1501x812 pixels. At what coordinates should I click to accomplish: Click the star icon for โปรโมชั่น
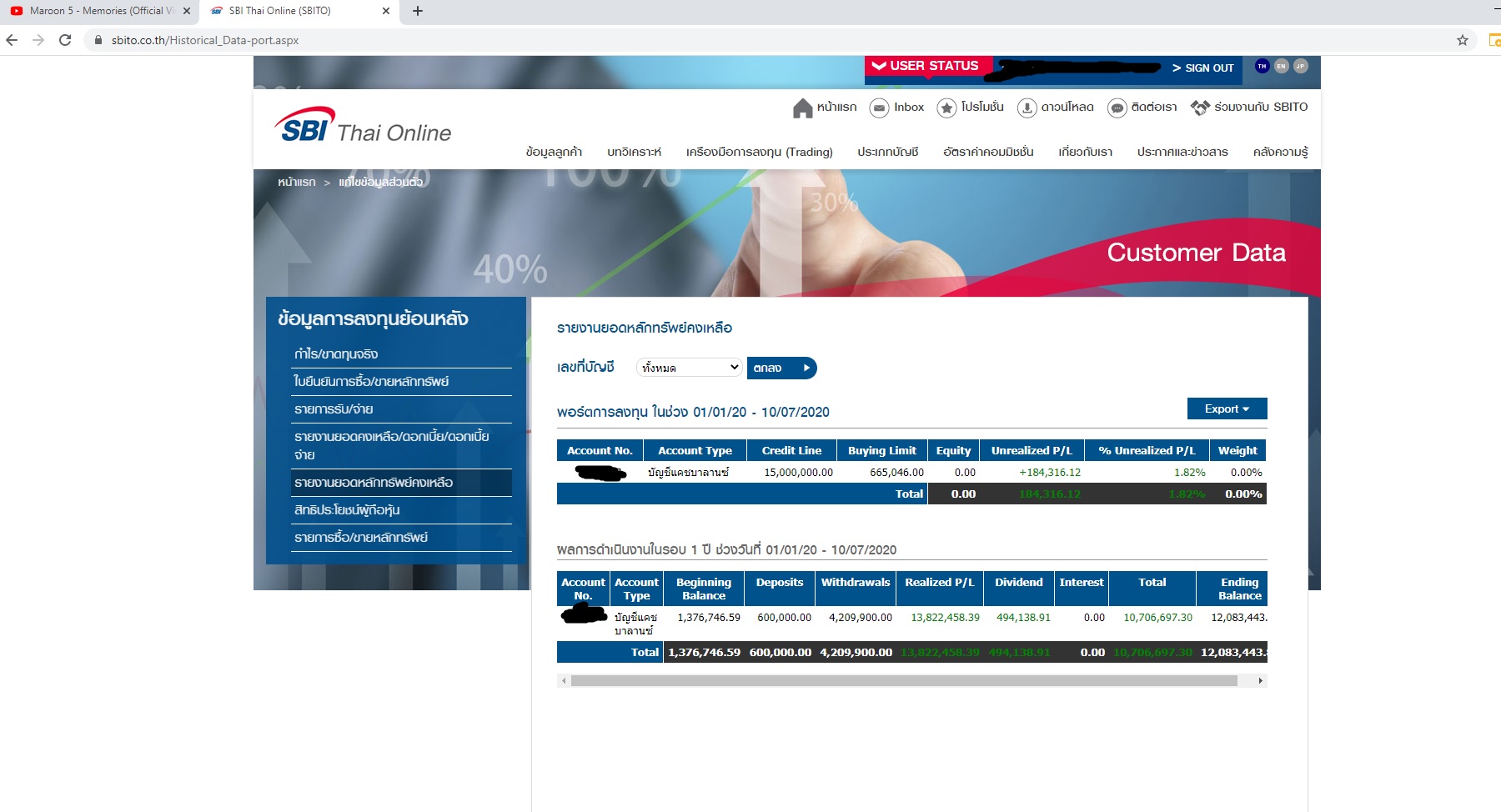946,108
